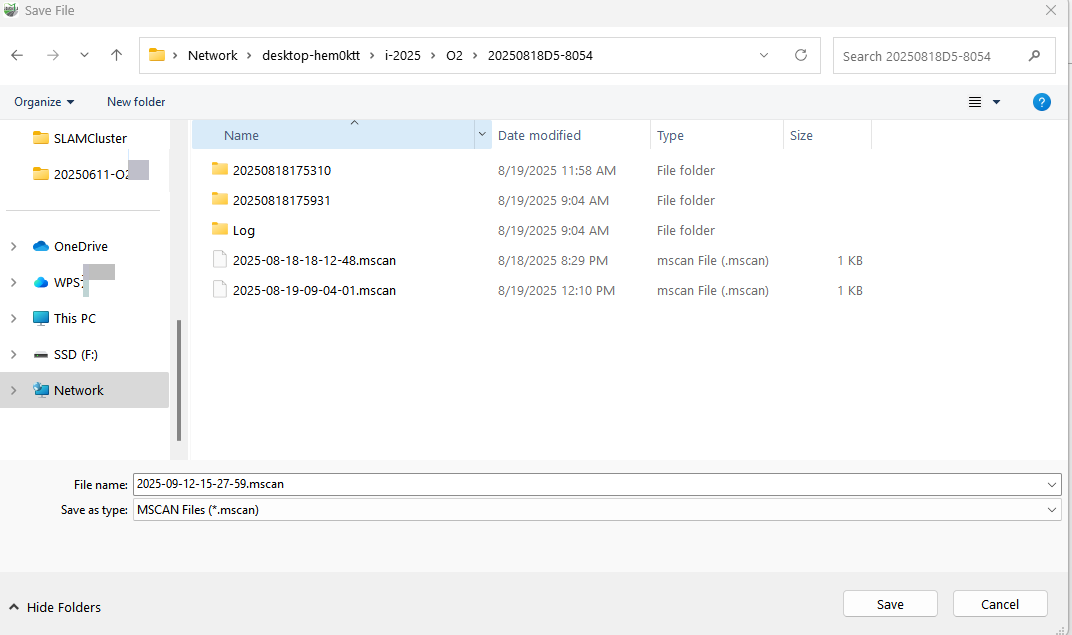
Task: Expand the OneDrive tree node
Action: [13, 247]
